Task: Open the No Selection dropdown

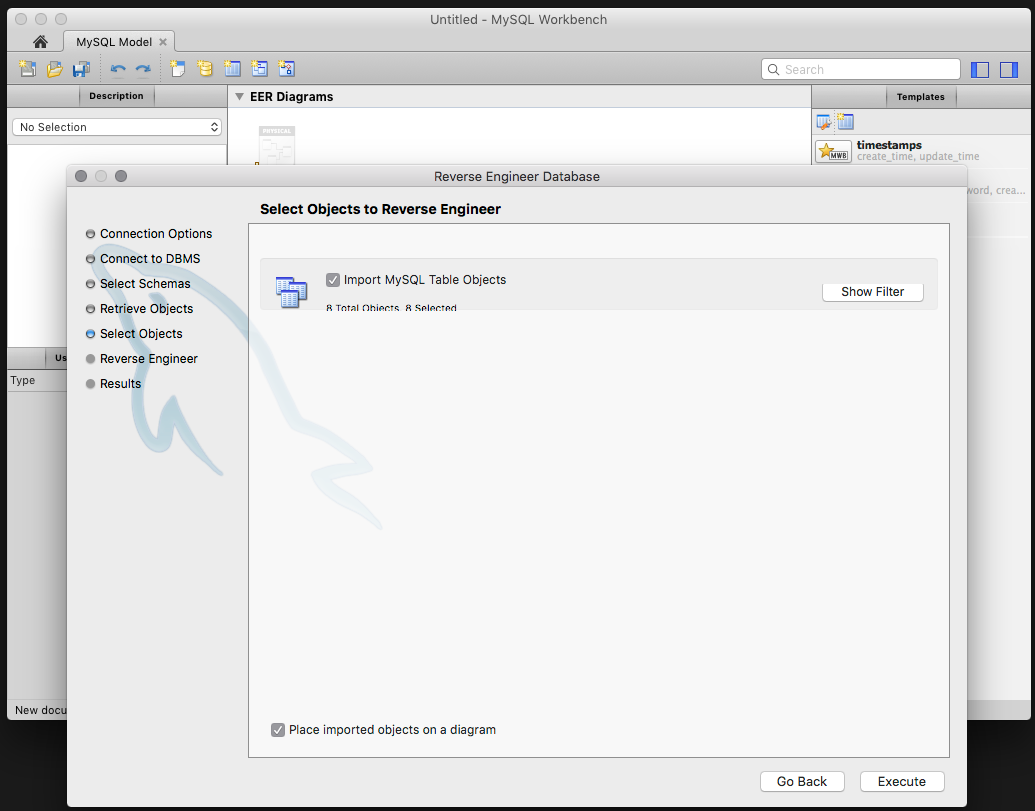Action: point(117,127)
